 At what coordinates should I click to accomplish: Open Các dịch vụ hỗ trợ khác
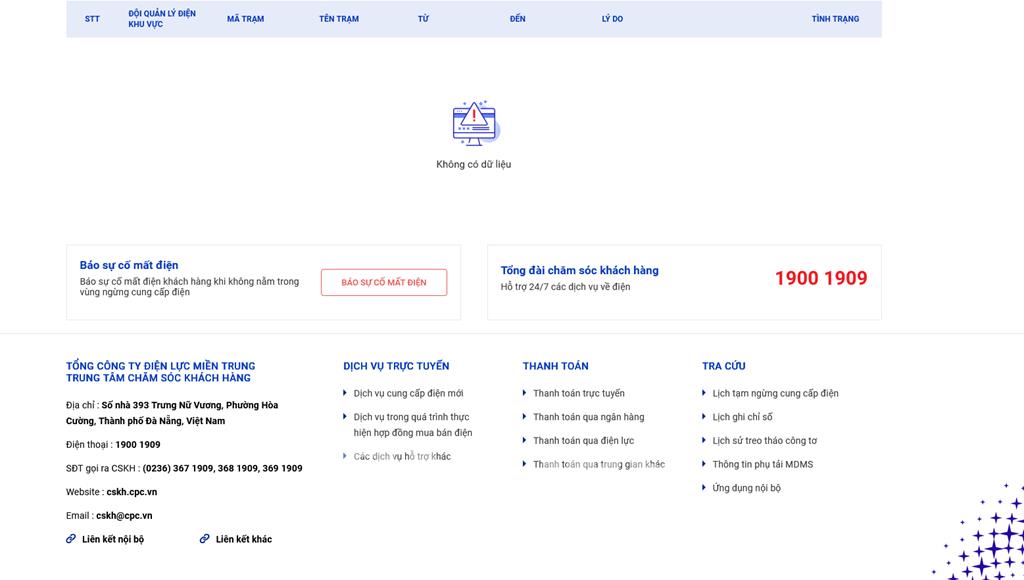[x=402, y=457]
